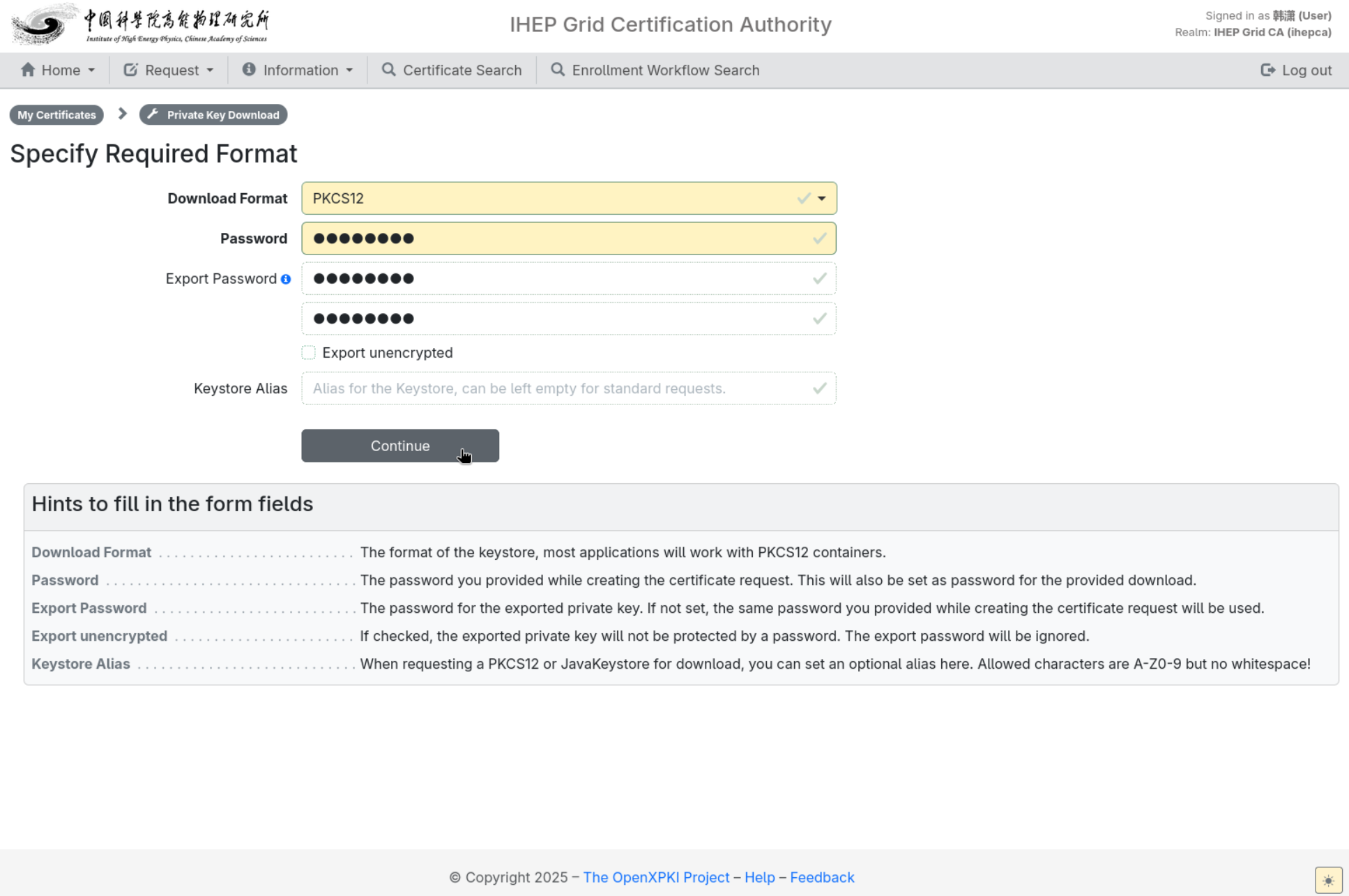Click 'Hints to fill in the form fields' heading

tap(172, 503)
